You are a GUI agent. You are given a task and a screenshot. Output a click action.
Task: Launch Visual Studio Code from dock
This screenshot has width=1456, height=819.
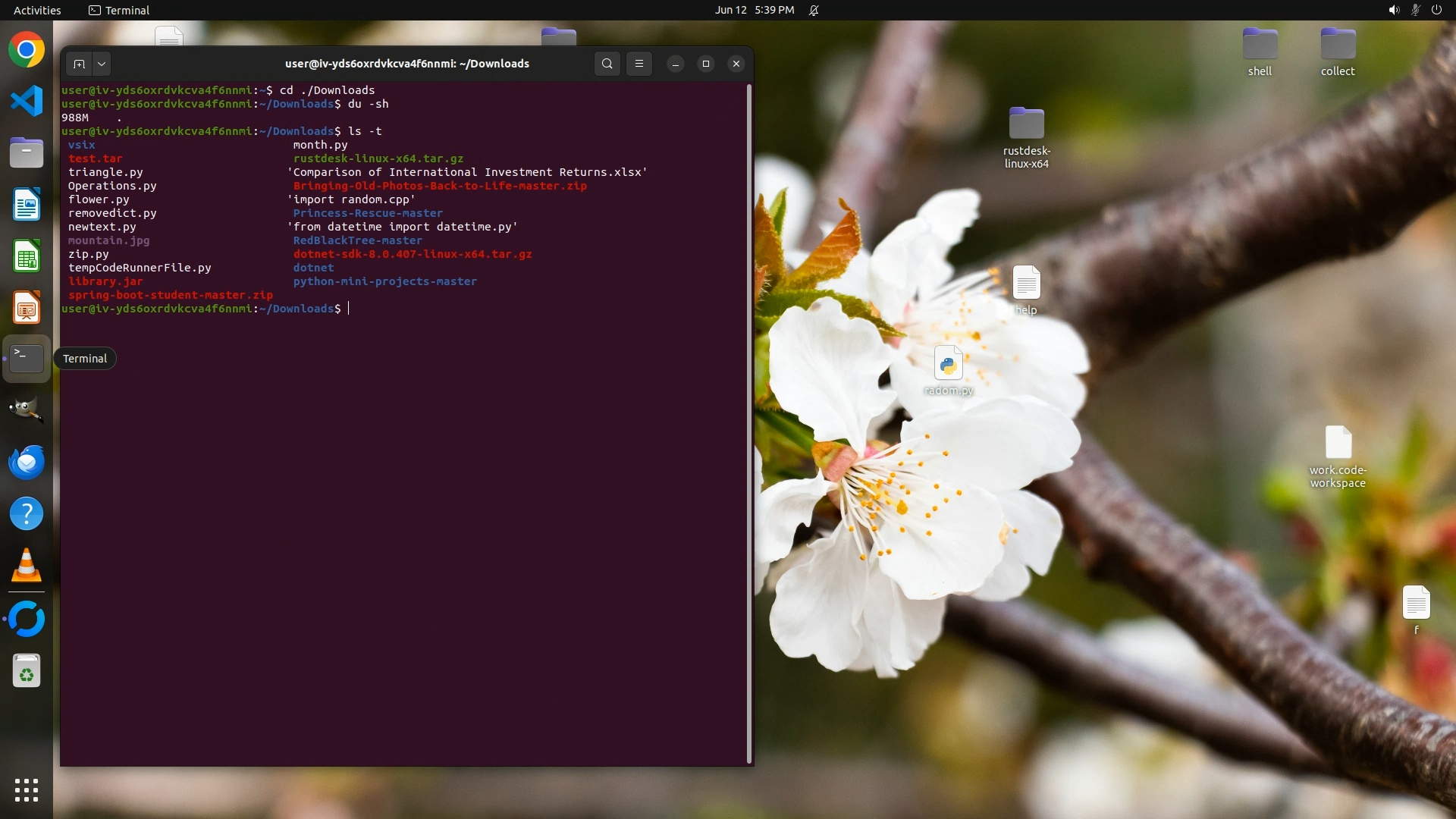[27, 101]
